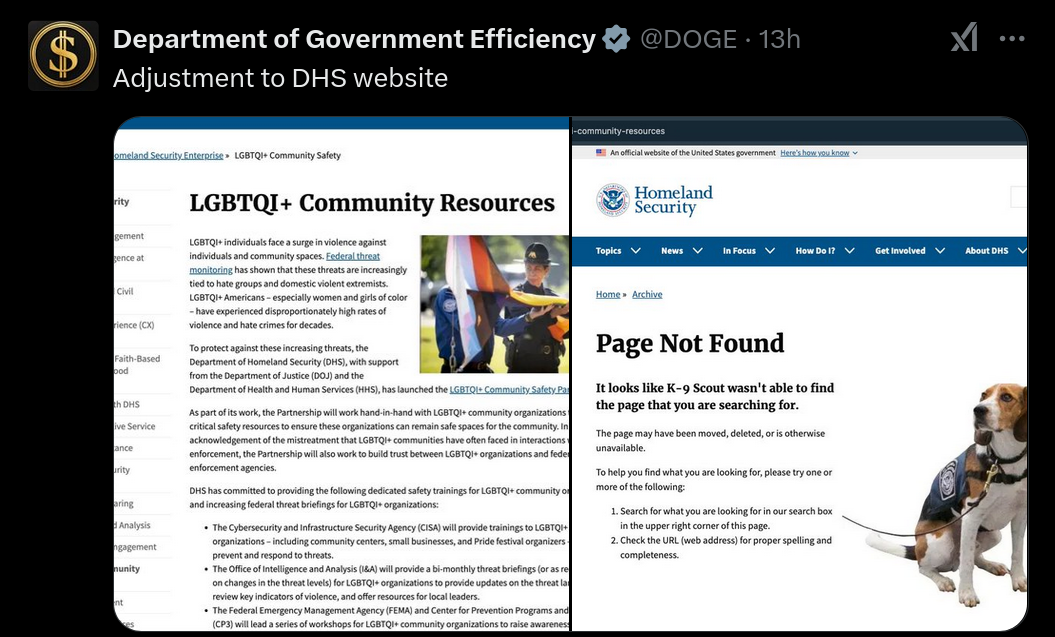Expand the Topics dropdown chevron
The width and height of the screenshot is (1055, 637).
click(x=635, y=250)
